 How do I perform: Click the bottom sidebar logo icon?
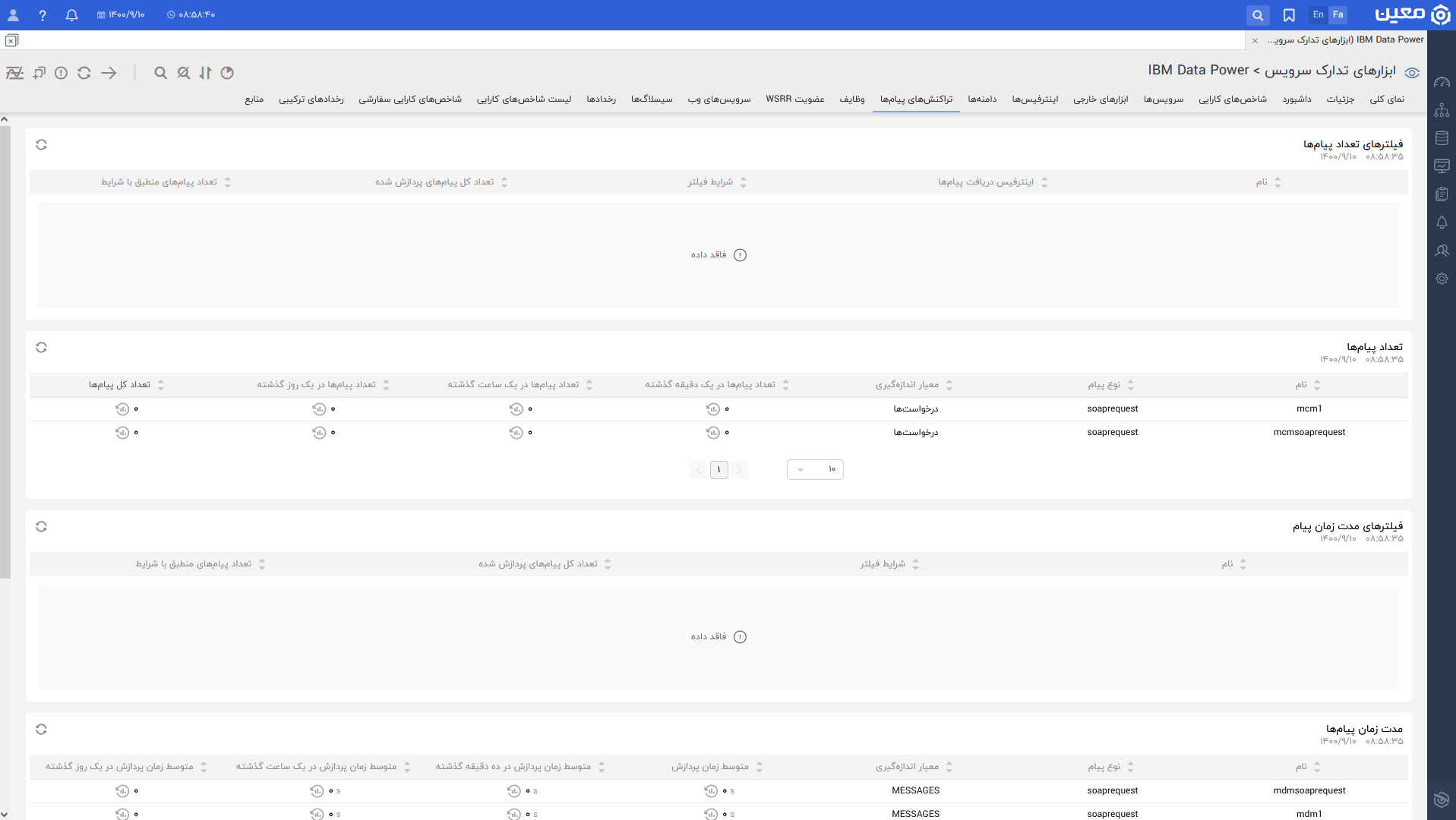1442,799
